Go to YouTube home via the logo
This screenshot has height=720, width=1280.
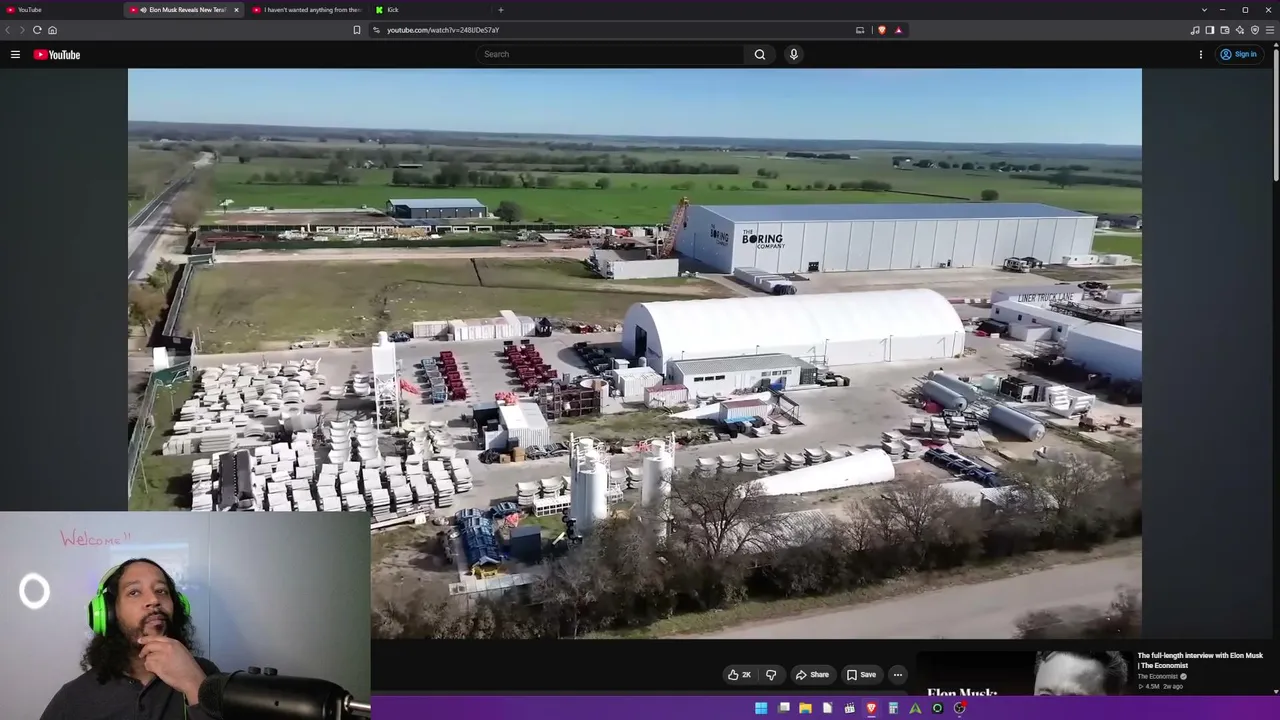click(x=57, y=54)
